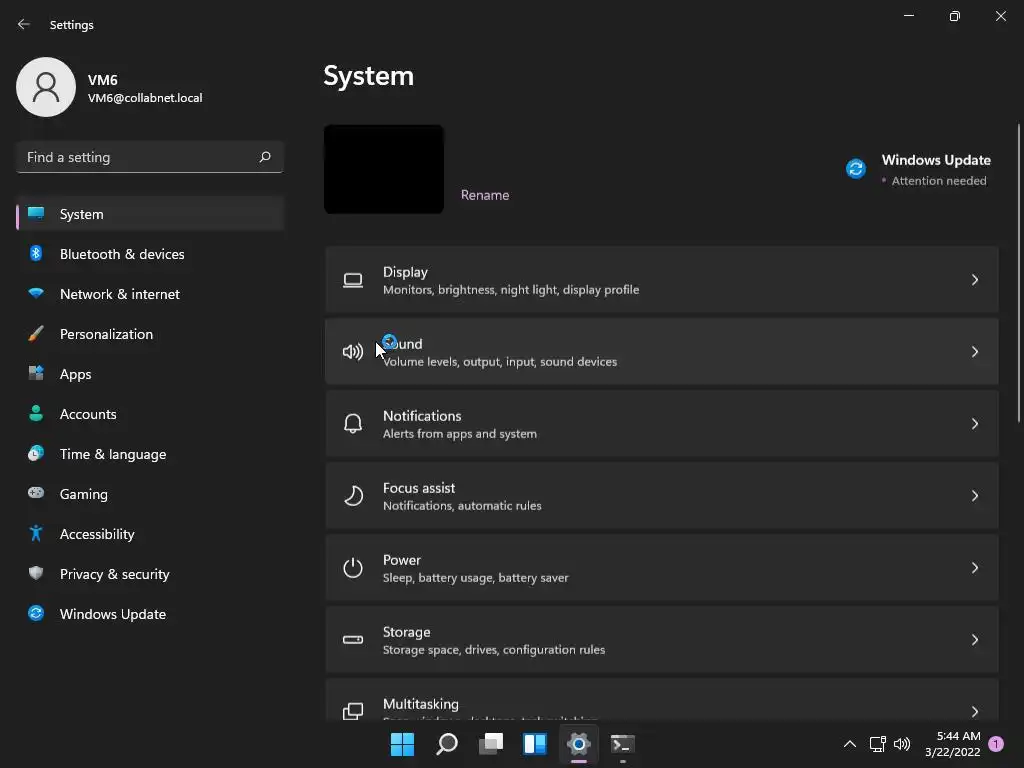Click the Windows Update icon in sidebar
1024x768 pixels.
tap(36, 613)
